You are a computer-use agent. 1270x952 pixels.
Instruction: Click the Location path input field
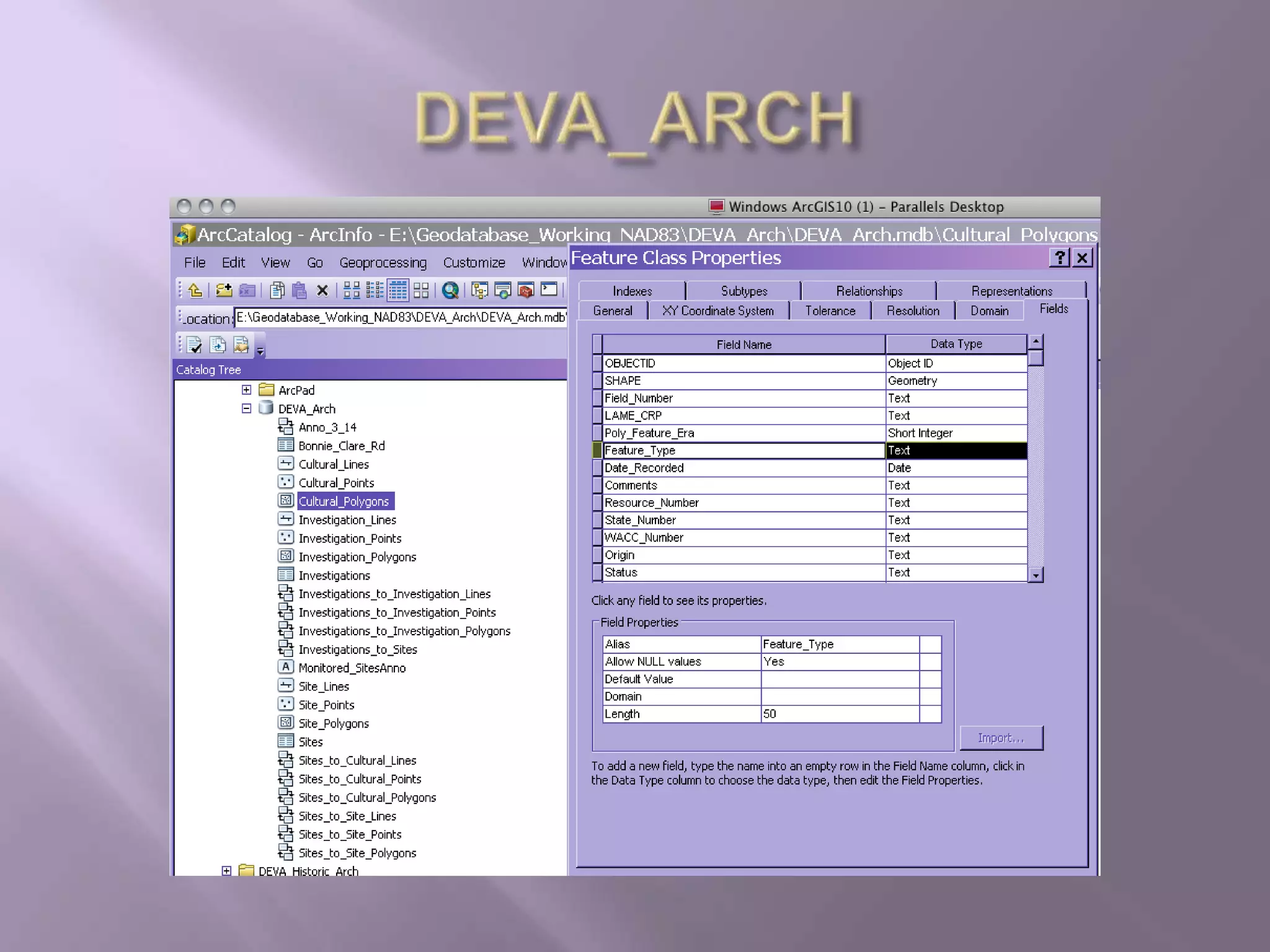(401, 317)
